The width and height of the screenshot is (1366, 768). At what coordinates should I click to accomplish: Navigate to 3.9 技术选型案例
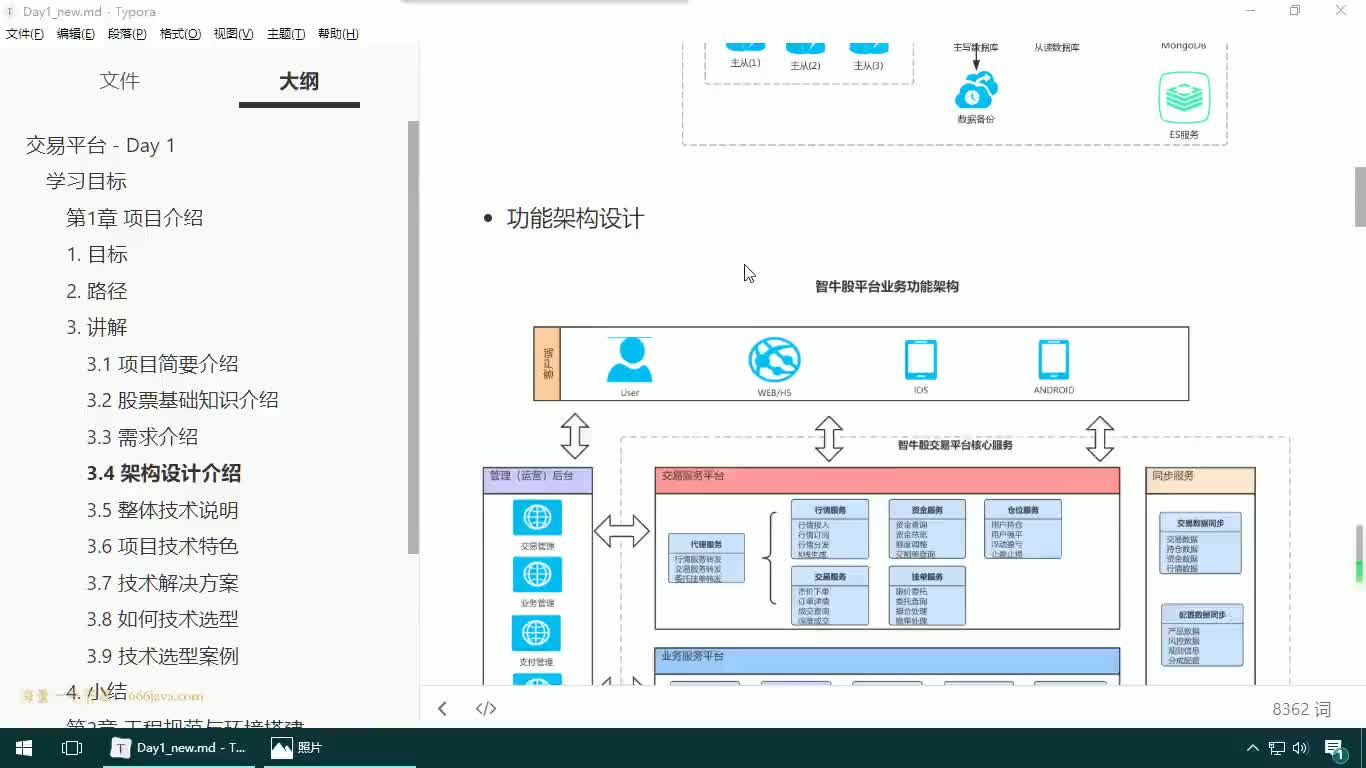click(162, 656)
